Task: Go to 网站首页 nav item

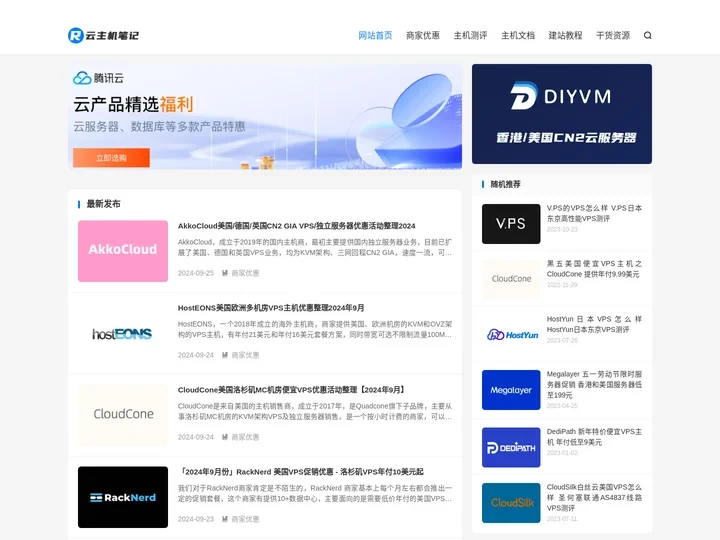Action: pos(375,35)
